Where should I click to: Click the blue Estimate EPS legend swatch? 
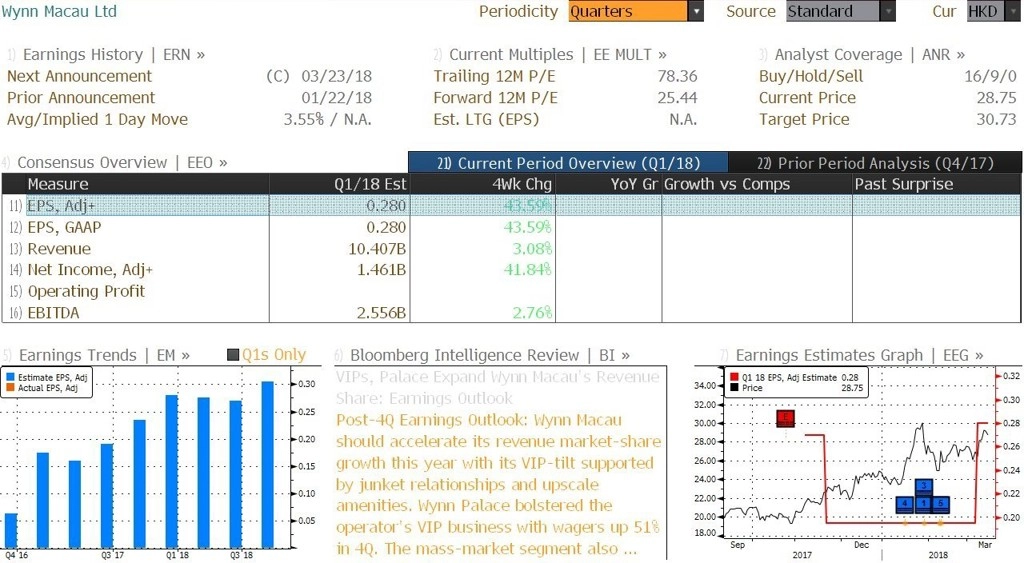click(x=10, y=378)
